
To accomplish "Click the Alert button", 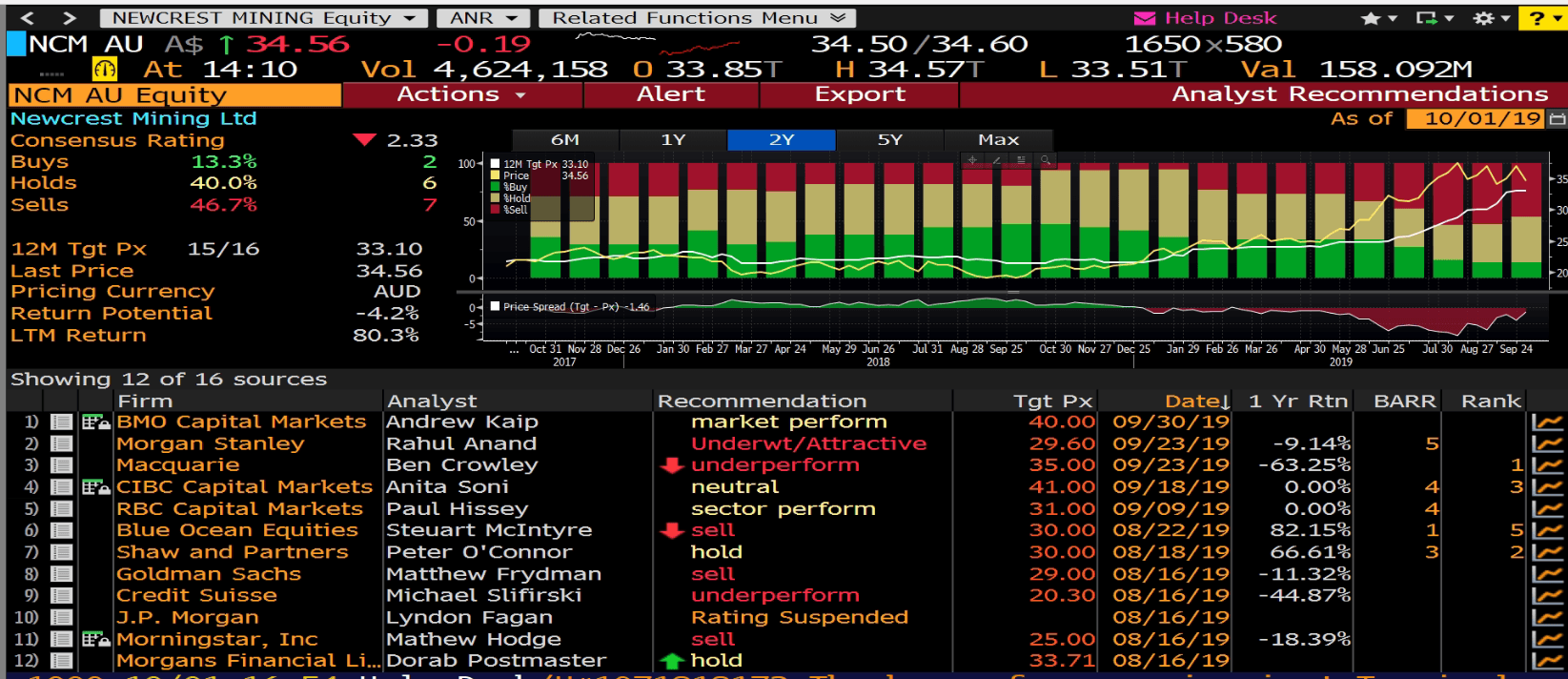I will click(671, 94).
